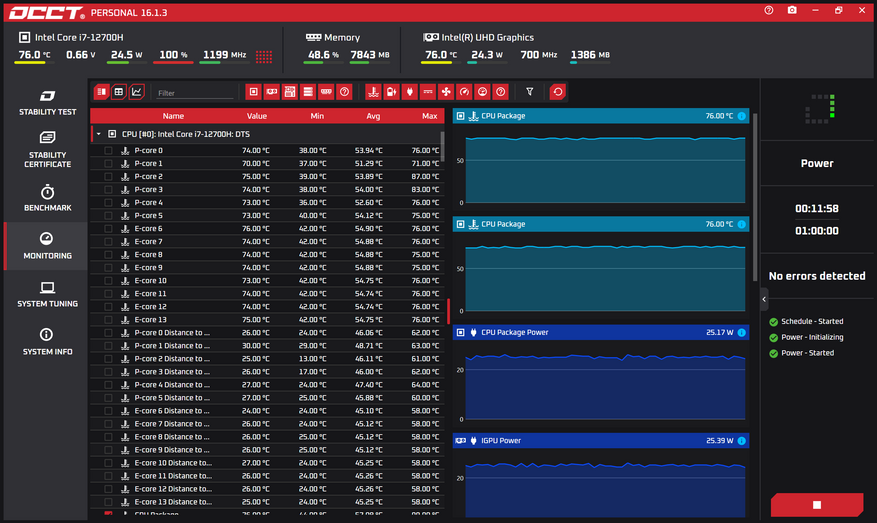Open the Benchmark page

(47, 198)
